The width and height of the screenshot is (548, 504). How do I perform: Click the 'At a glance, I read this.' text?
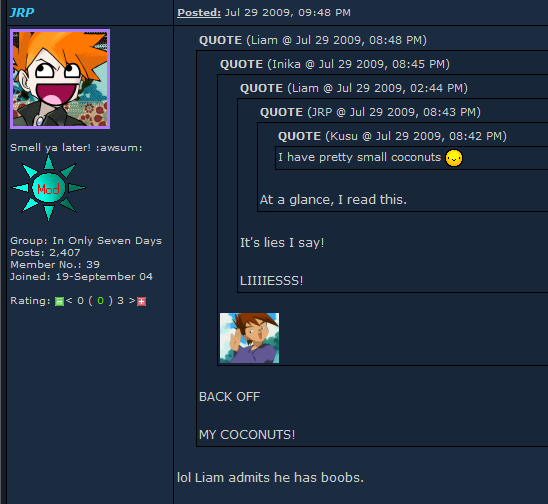coord(333,200)
